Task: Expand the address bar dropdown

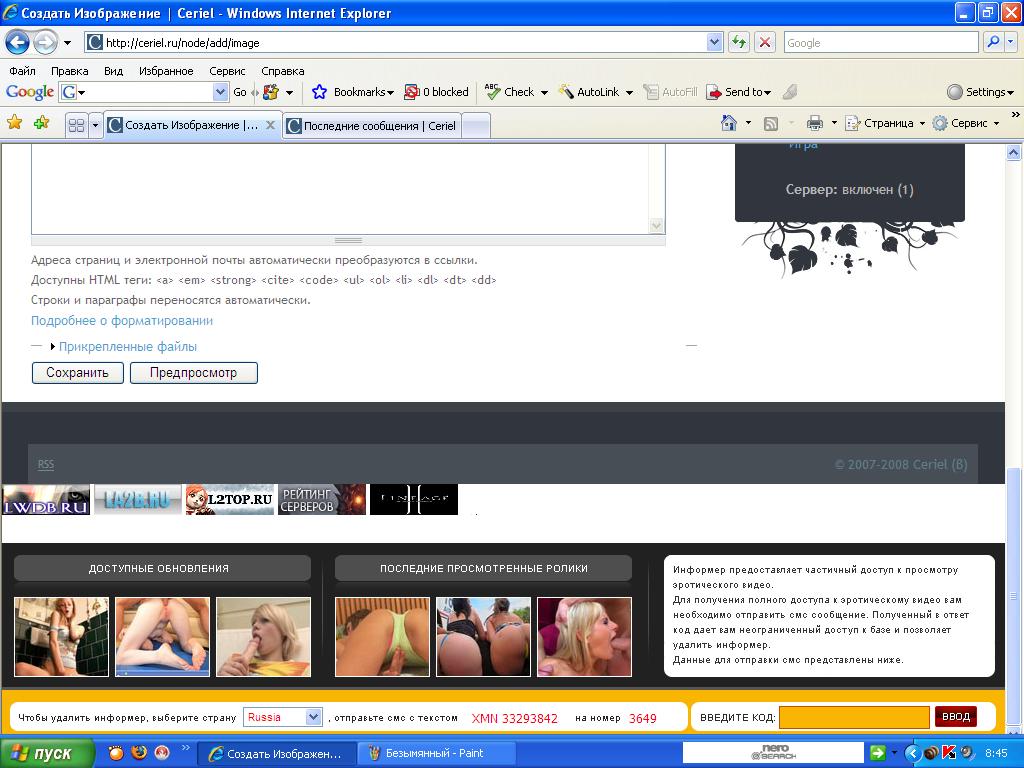Action: click(x=714, y=42)
